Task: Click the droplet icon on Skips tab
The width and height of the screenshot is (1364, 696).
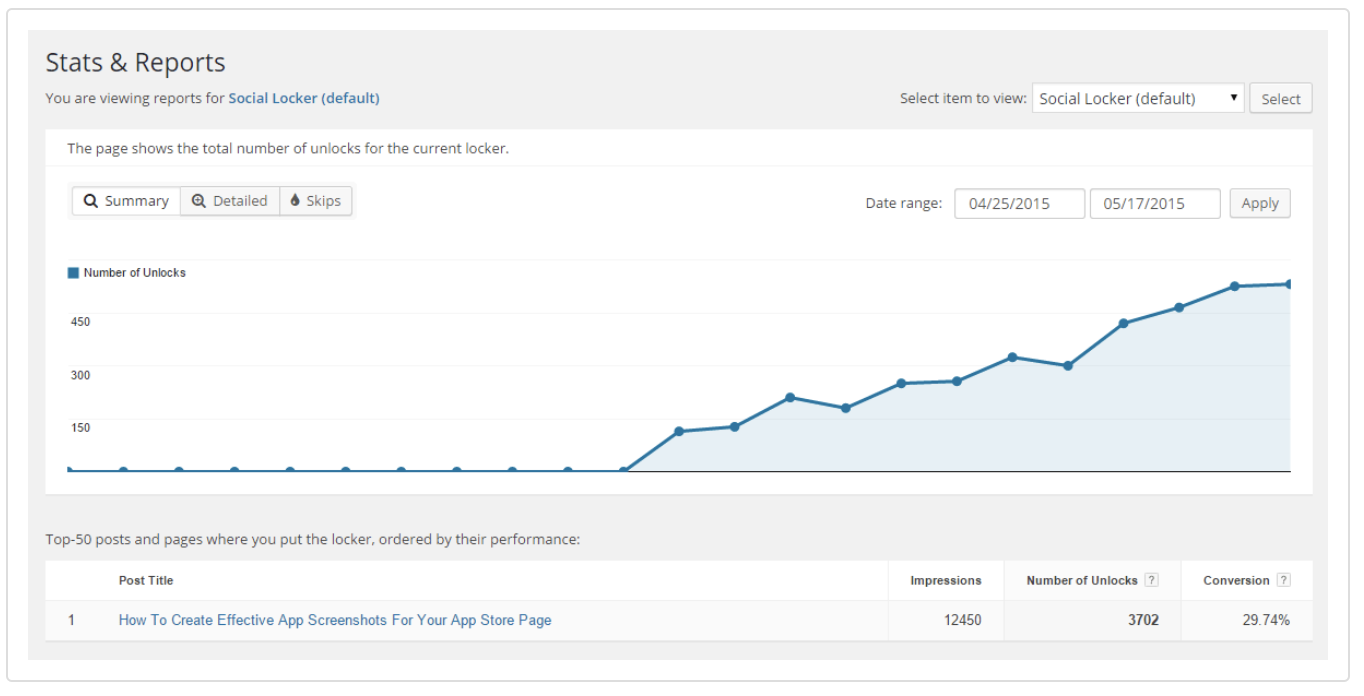Action: click(x=295, y=201)
